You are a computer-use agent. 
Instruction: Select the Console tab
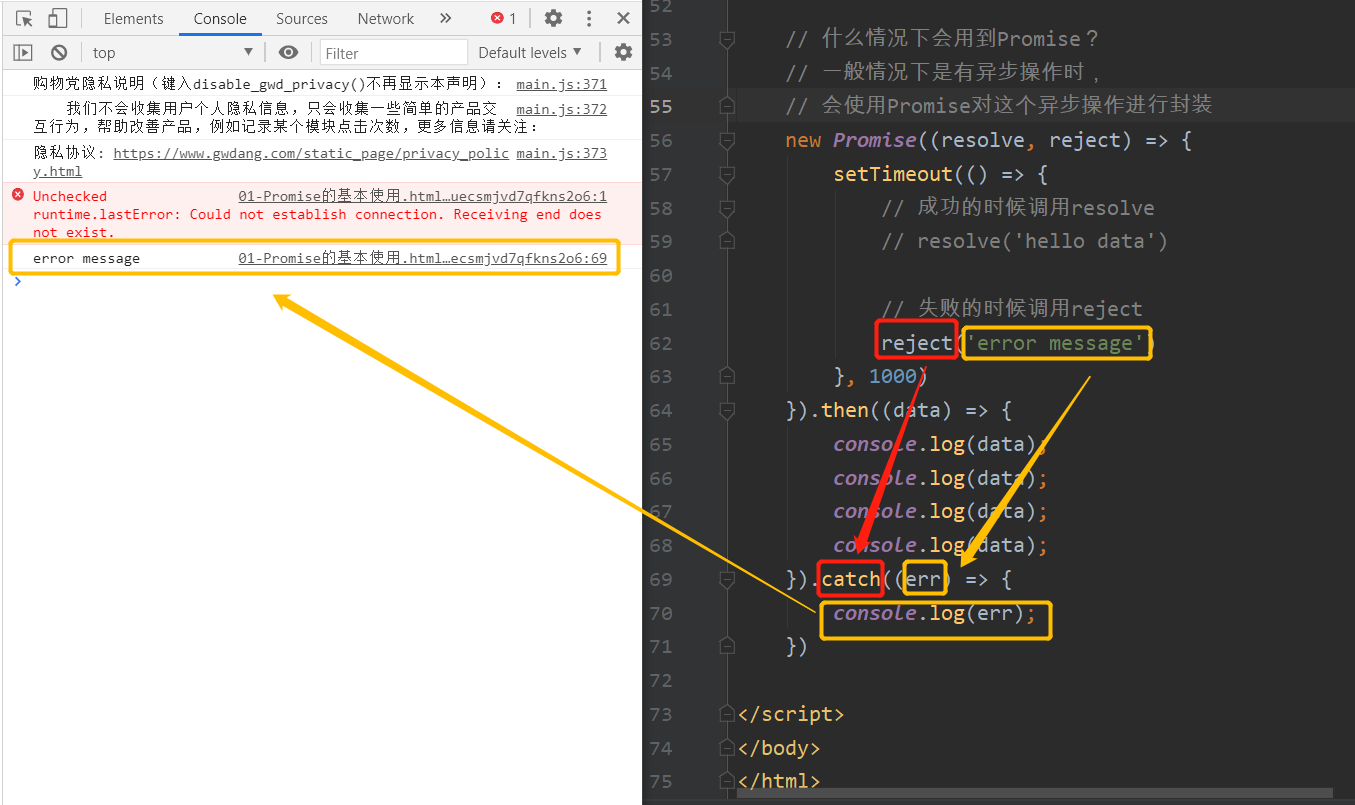[220, 18]
